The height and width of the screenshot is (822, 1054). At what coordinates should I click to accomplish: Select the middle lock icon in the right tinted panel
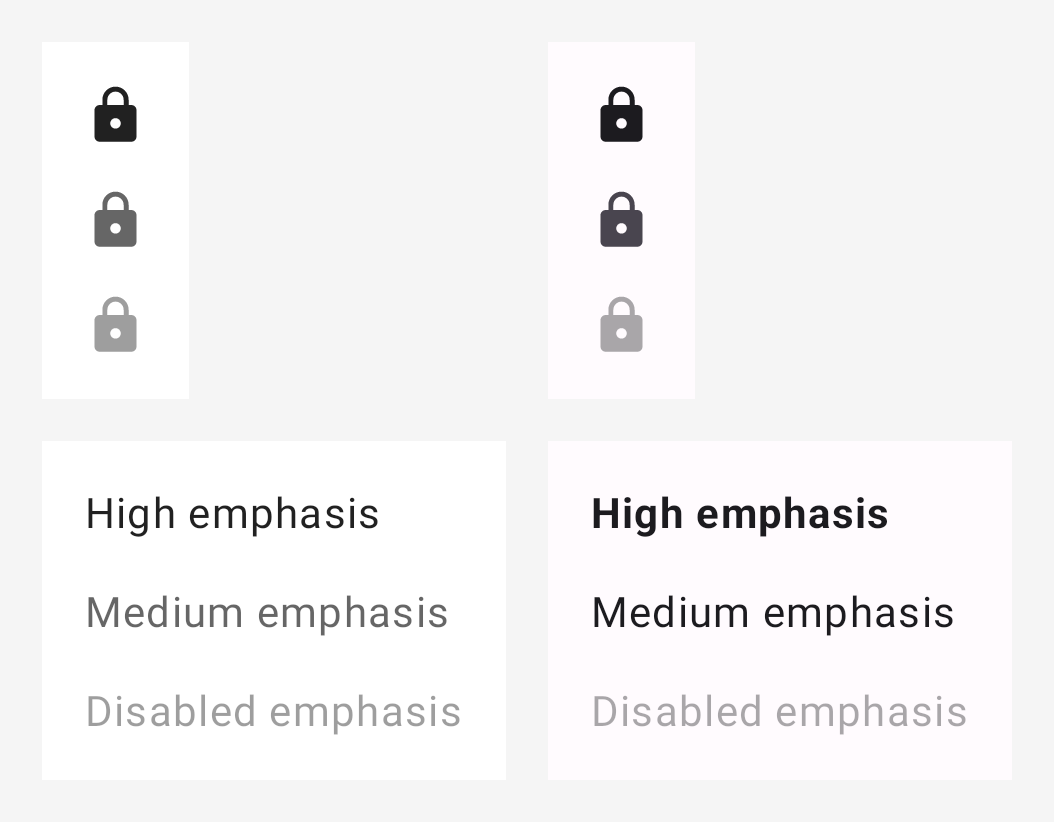(621, 220)
